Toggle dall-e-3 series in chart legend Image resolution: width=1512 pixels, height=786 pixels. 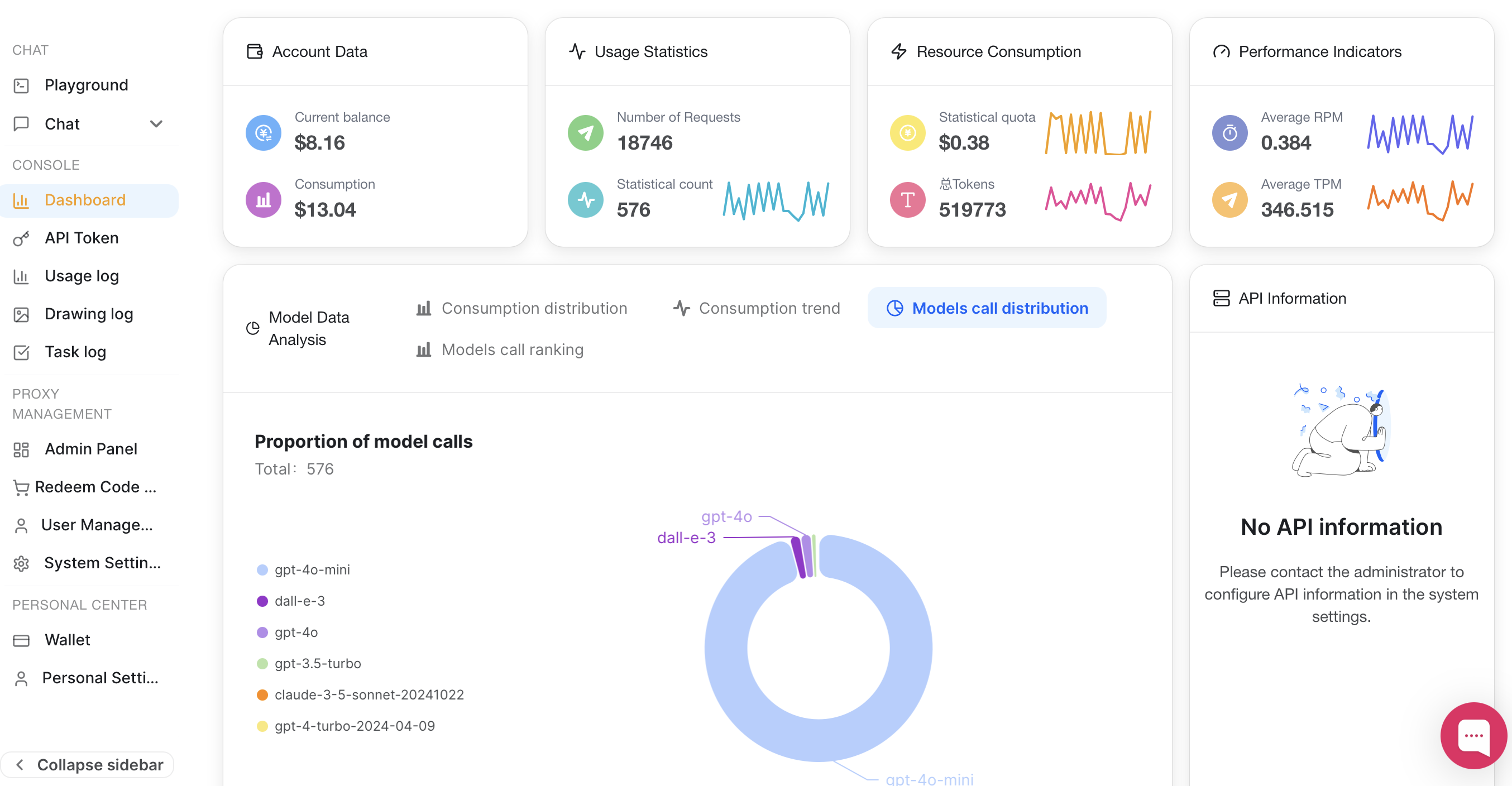pos(299,601)
